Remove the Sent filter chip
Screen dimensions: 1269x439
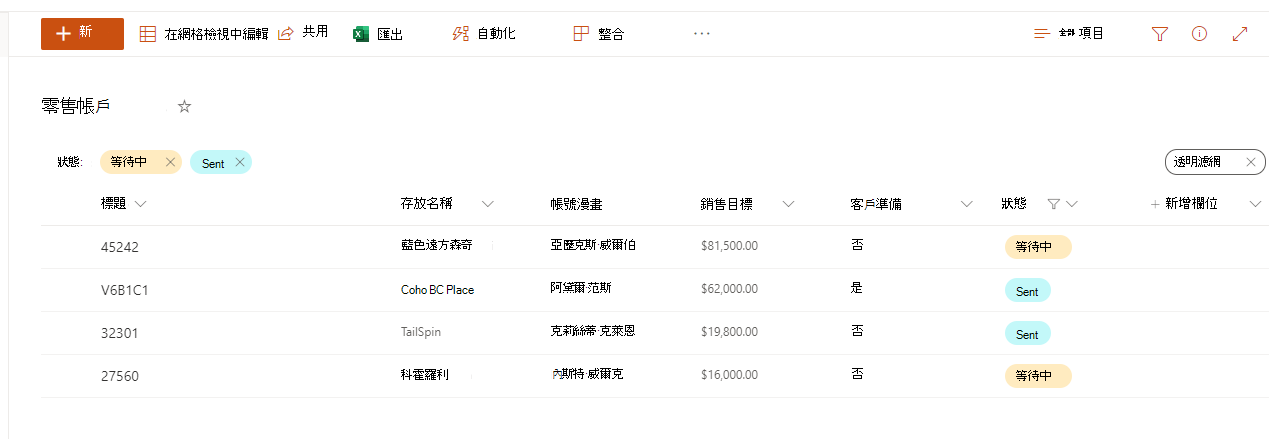tap(239, 162)
